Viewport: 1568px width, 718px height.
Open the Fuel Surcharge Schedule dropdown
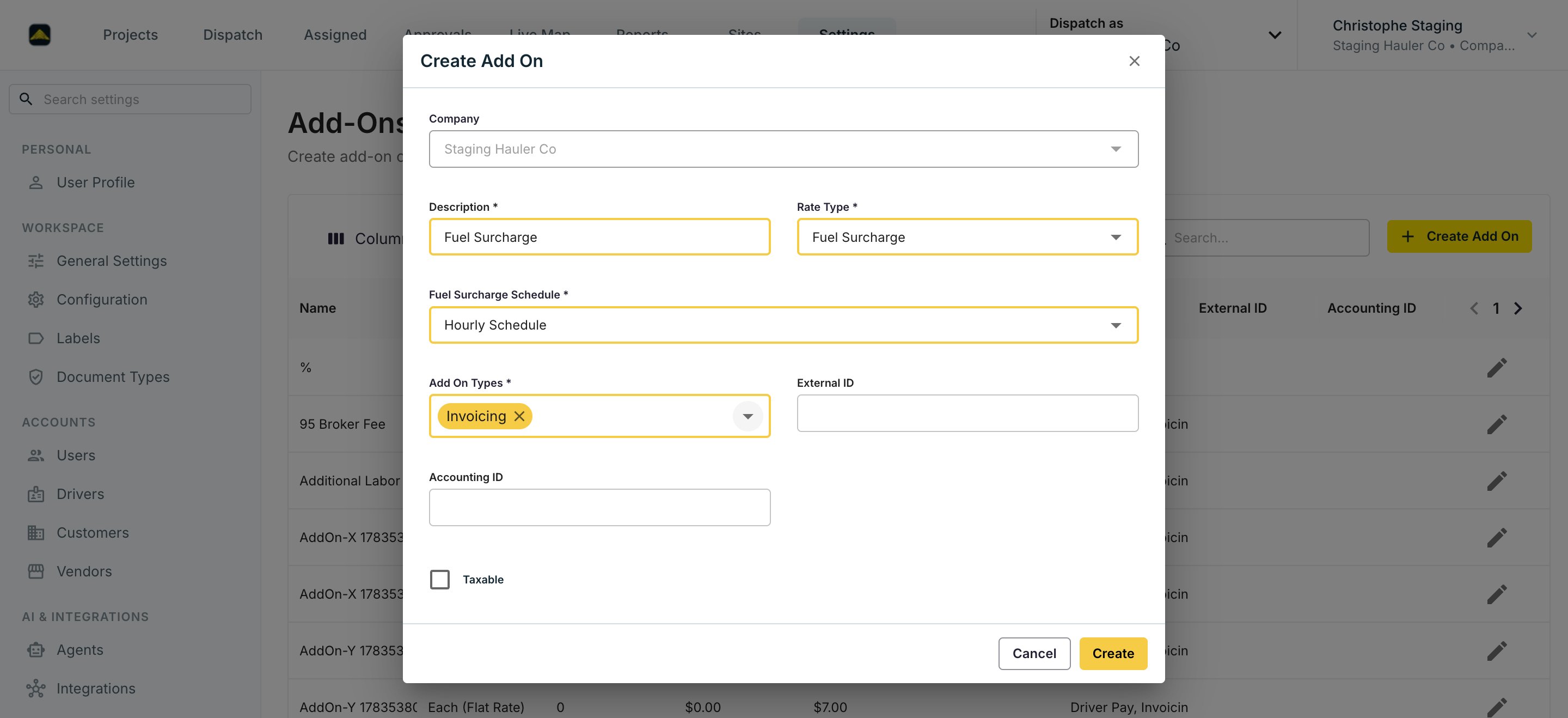(x=783, y=325)
